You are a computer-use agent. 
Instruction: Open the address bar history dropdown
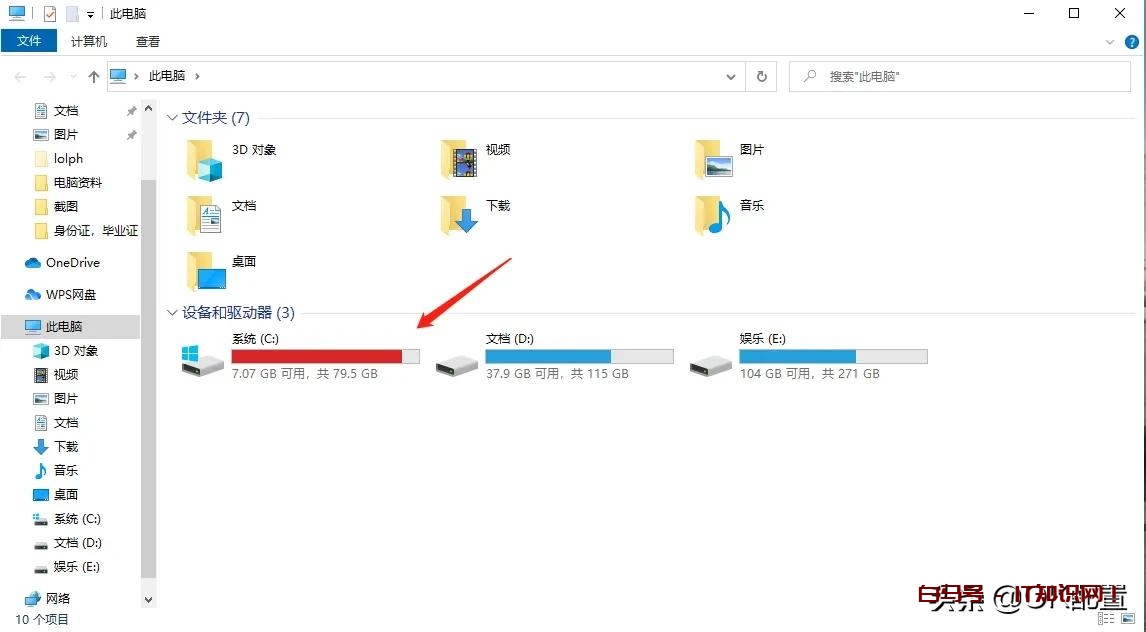tap(731, 76)
